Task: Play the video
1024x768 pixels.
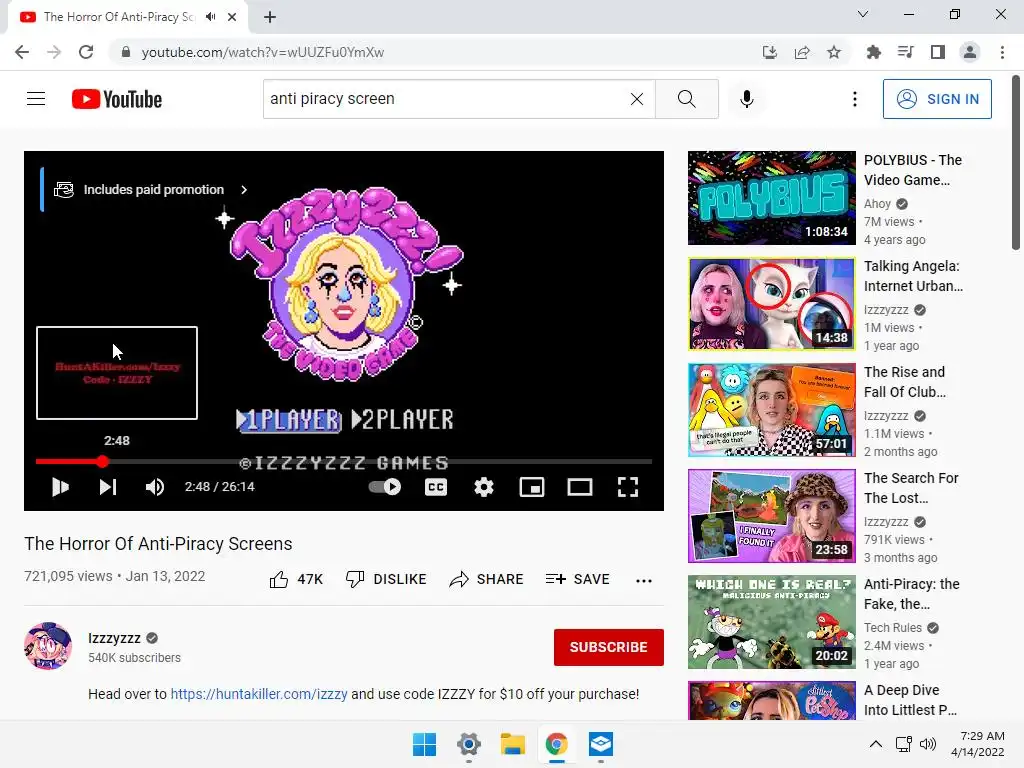Action: [x=60, y=487]
